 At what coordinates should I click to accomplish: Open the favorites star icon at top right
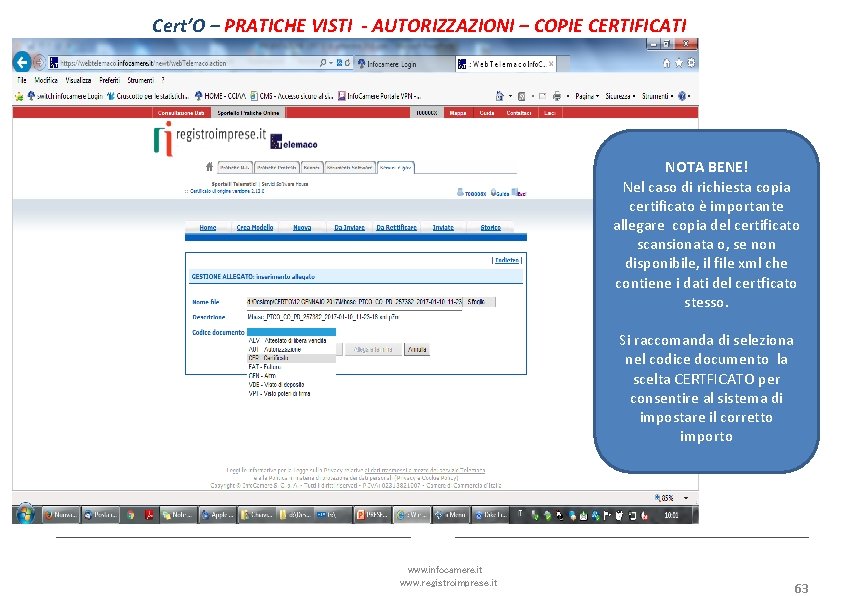coord(679,63)
